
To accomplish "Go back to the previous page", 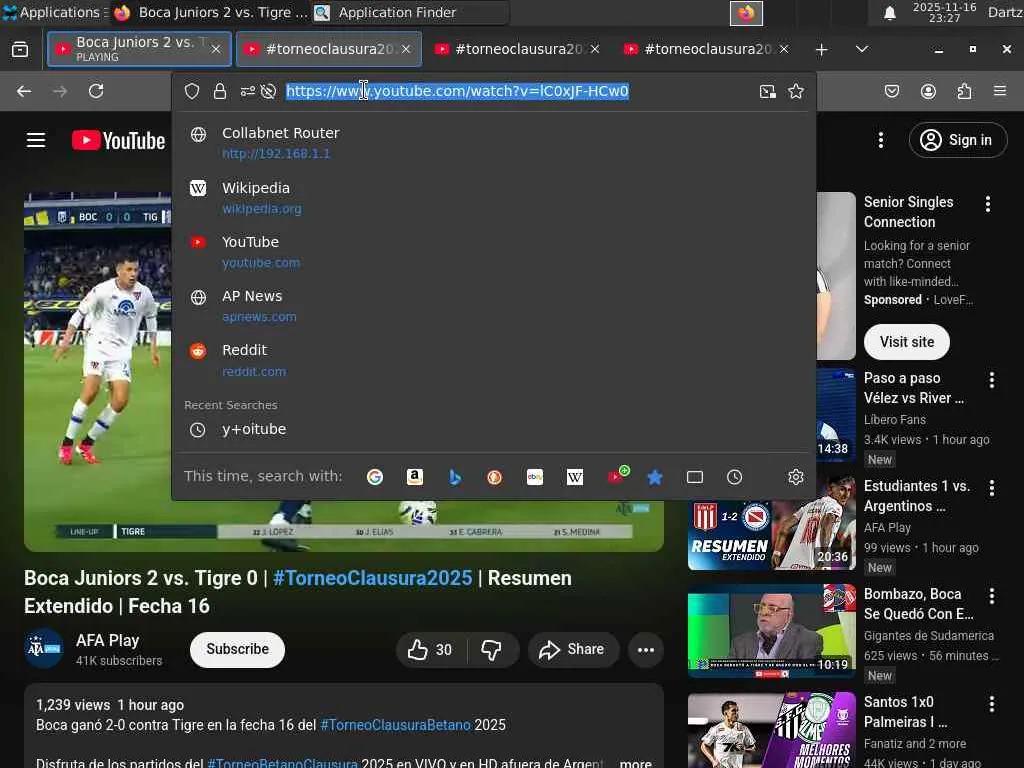I will 24,91.
